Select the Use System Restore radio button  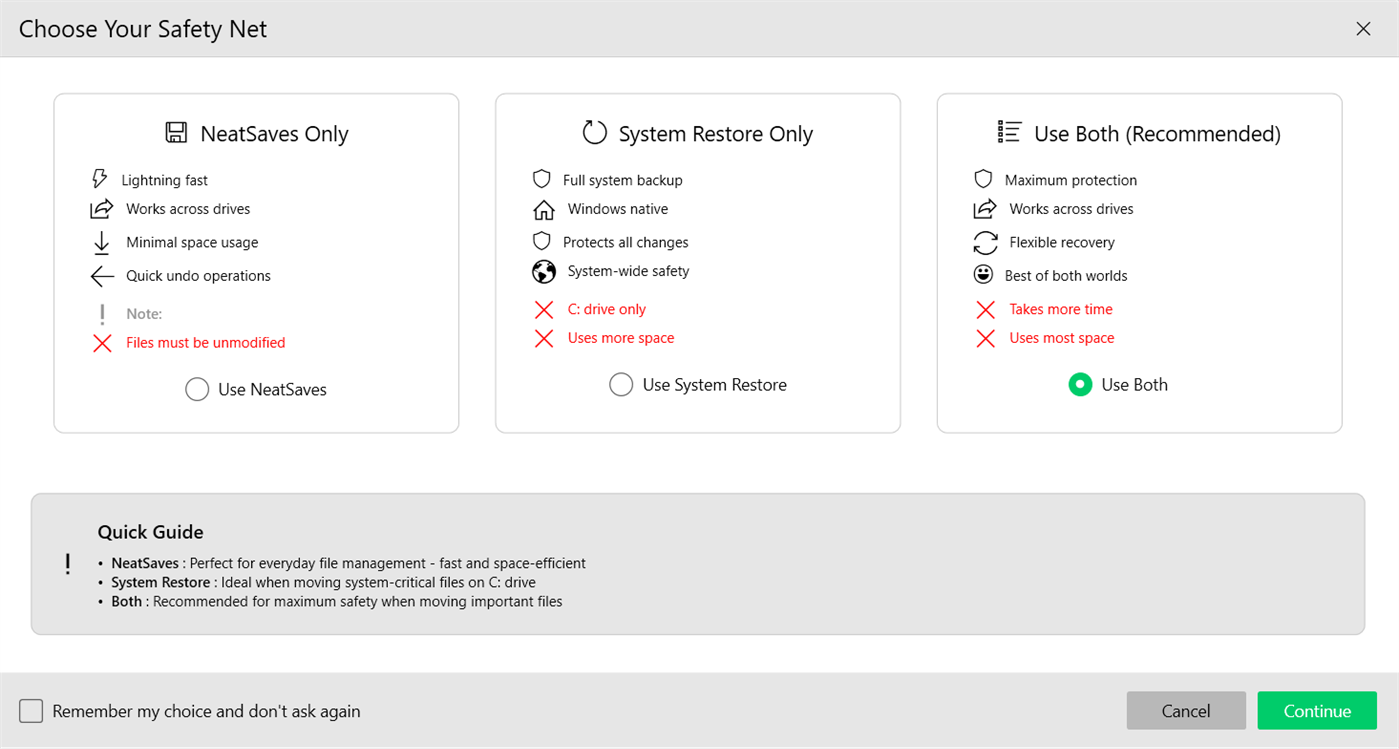click(621, 384)
